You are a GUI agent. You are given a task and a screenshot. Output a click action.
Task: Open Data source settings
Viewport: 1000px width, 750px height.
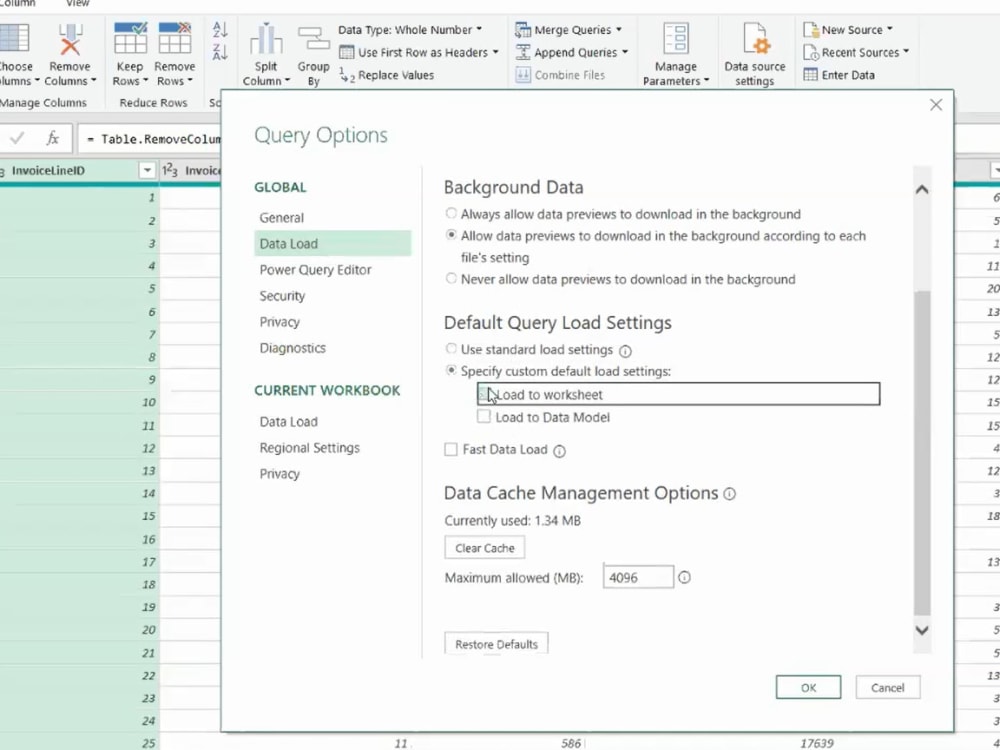pos(754,54)
